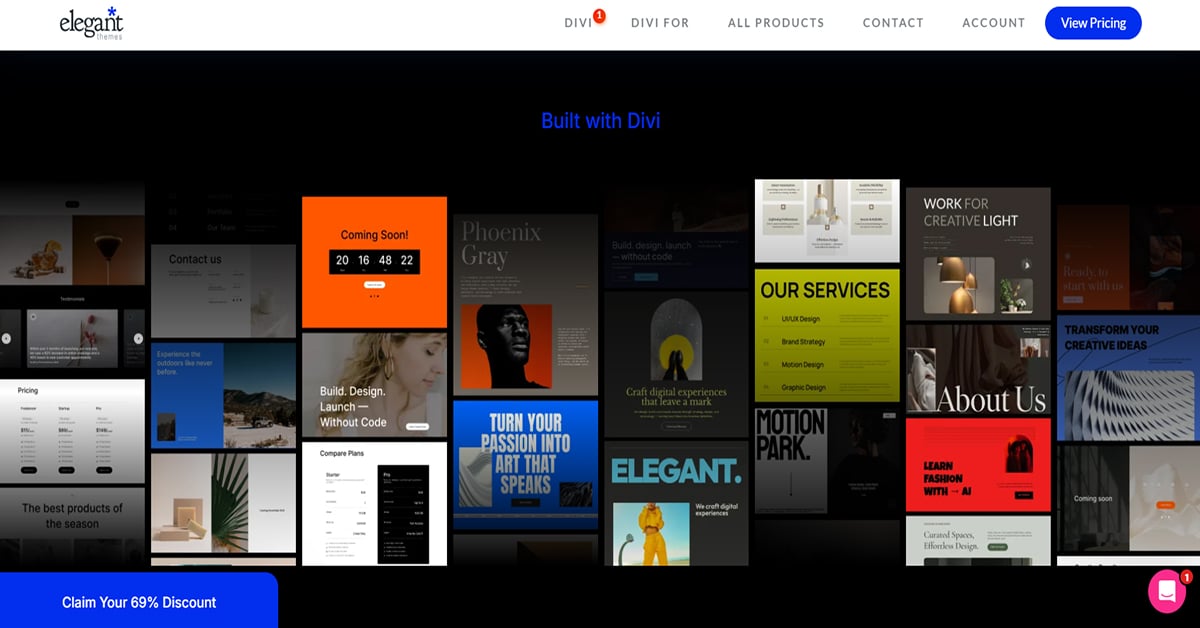Open Curated Spaces, Effortless Design thumbnail
Viewport: 1200px width, 628px height.
coord(978,541)
